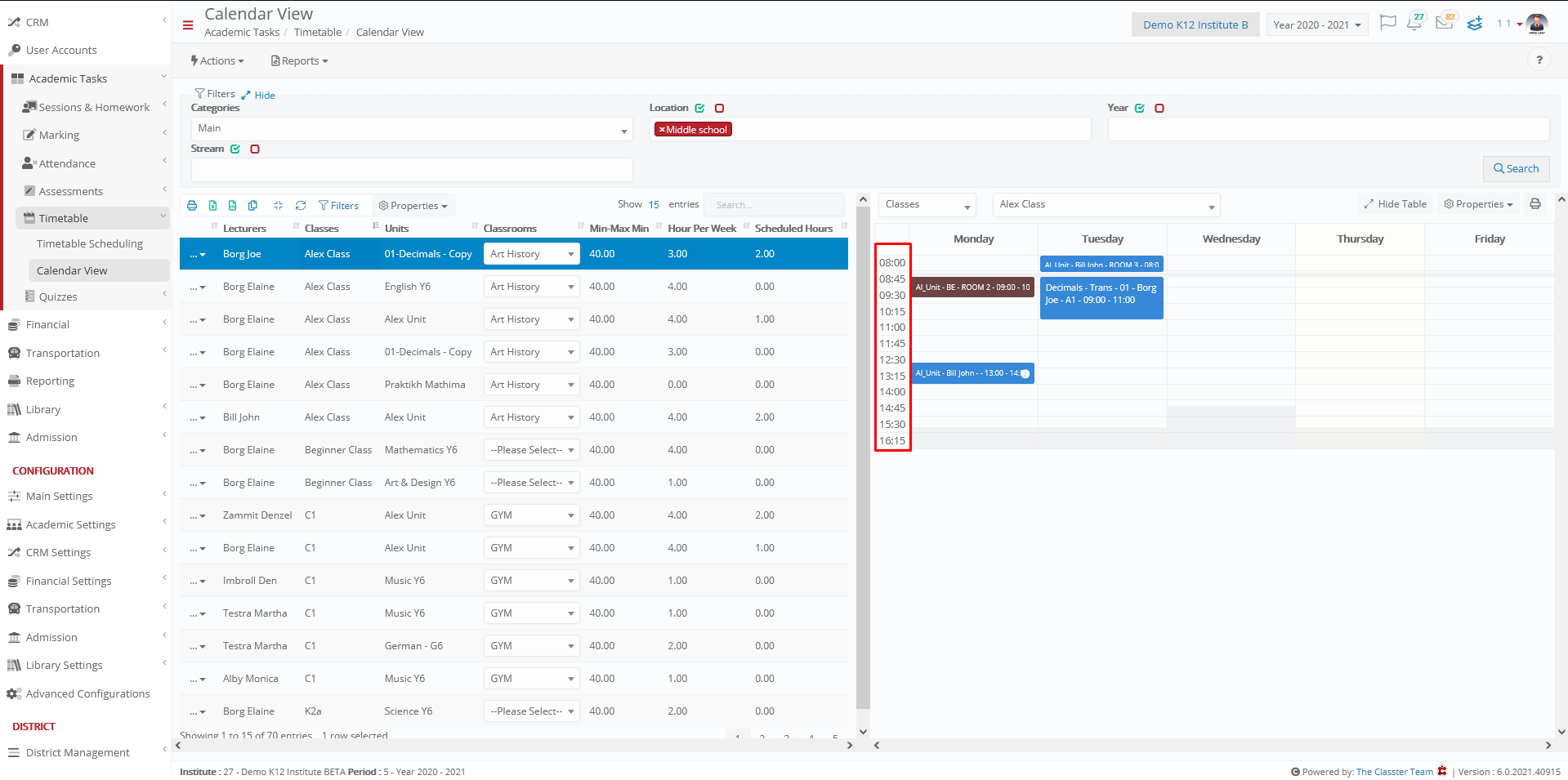Toggle the hamburger sidebar menu

click(x=188, y=25)
